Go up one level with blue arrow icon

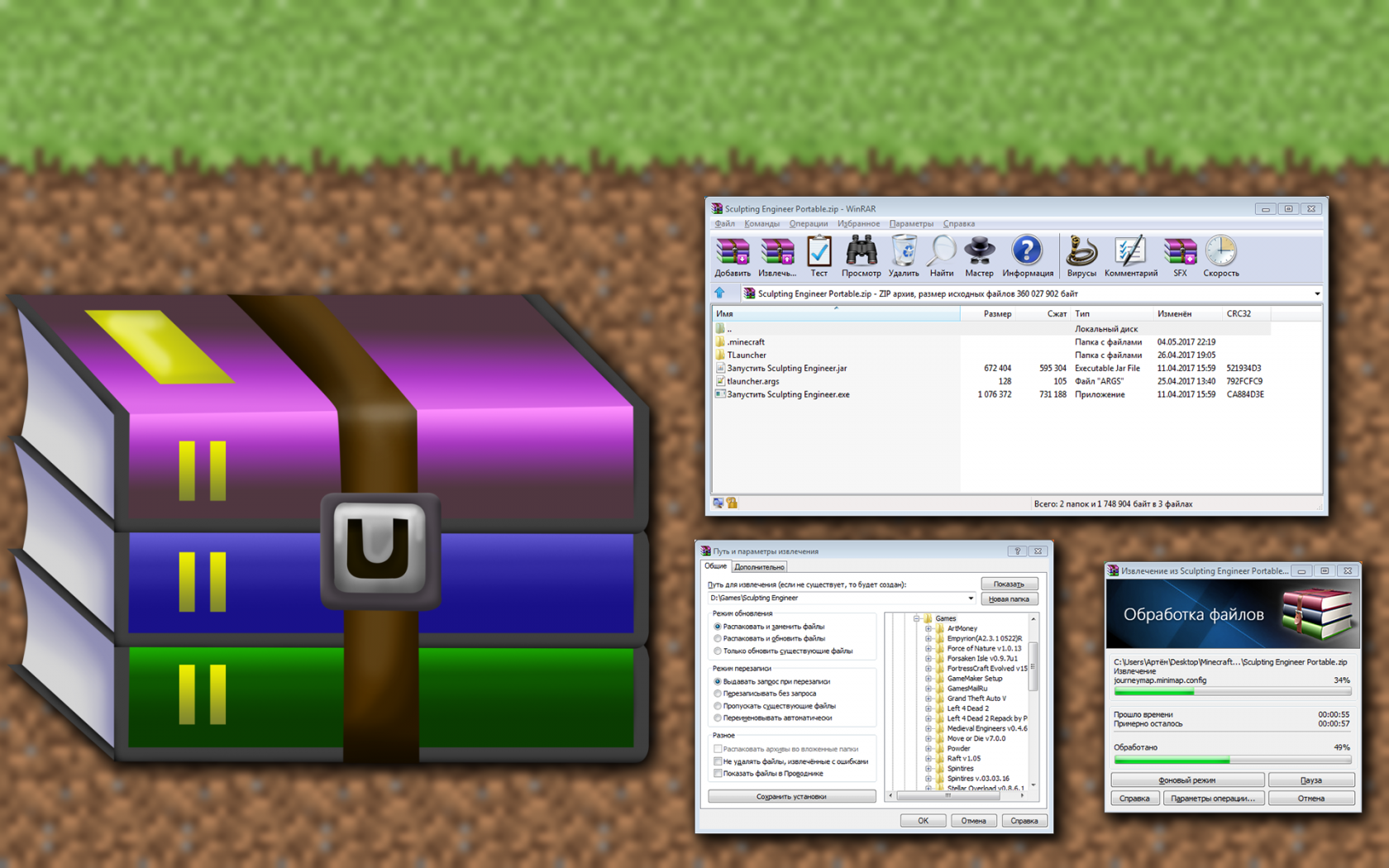(x=719, y=293)
